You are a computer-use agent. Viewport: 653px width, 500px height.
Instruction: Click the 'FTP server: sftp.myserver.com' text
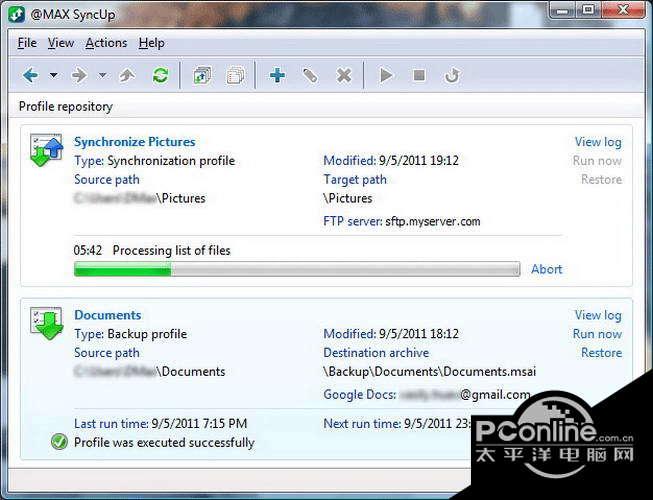(402, 221)
